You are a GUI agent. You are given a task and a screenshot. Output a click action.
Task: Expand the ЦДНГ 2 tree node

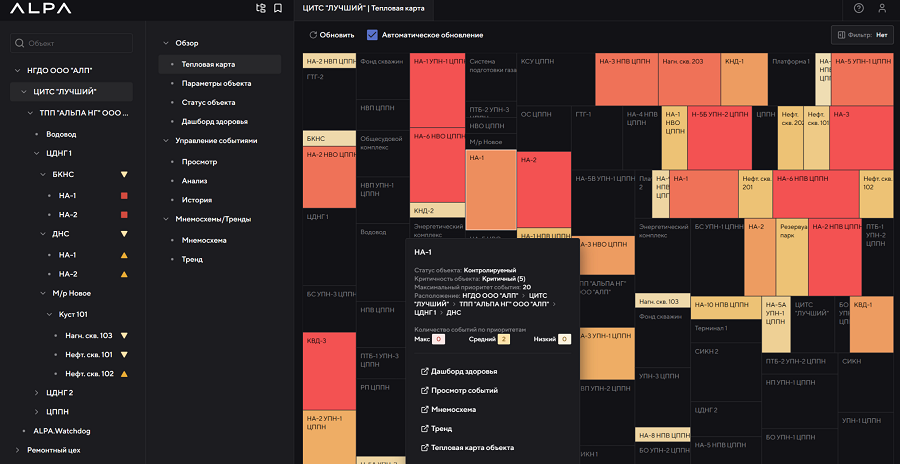(37, 393)
